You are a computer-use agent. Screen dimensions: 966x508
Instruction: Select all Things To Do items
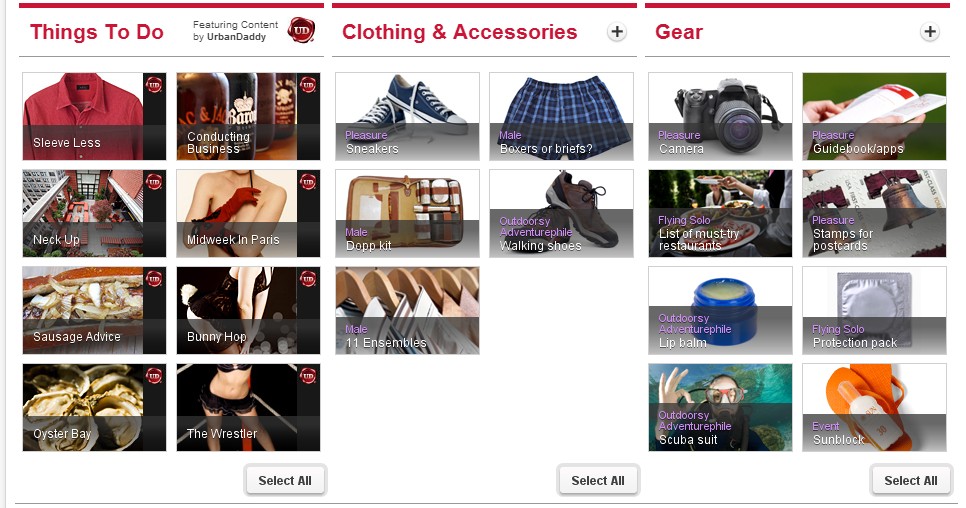pos(285,480)
